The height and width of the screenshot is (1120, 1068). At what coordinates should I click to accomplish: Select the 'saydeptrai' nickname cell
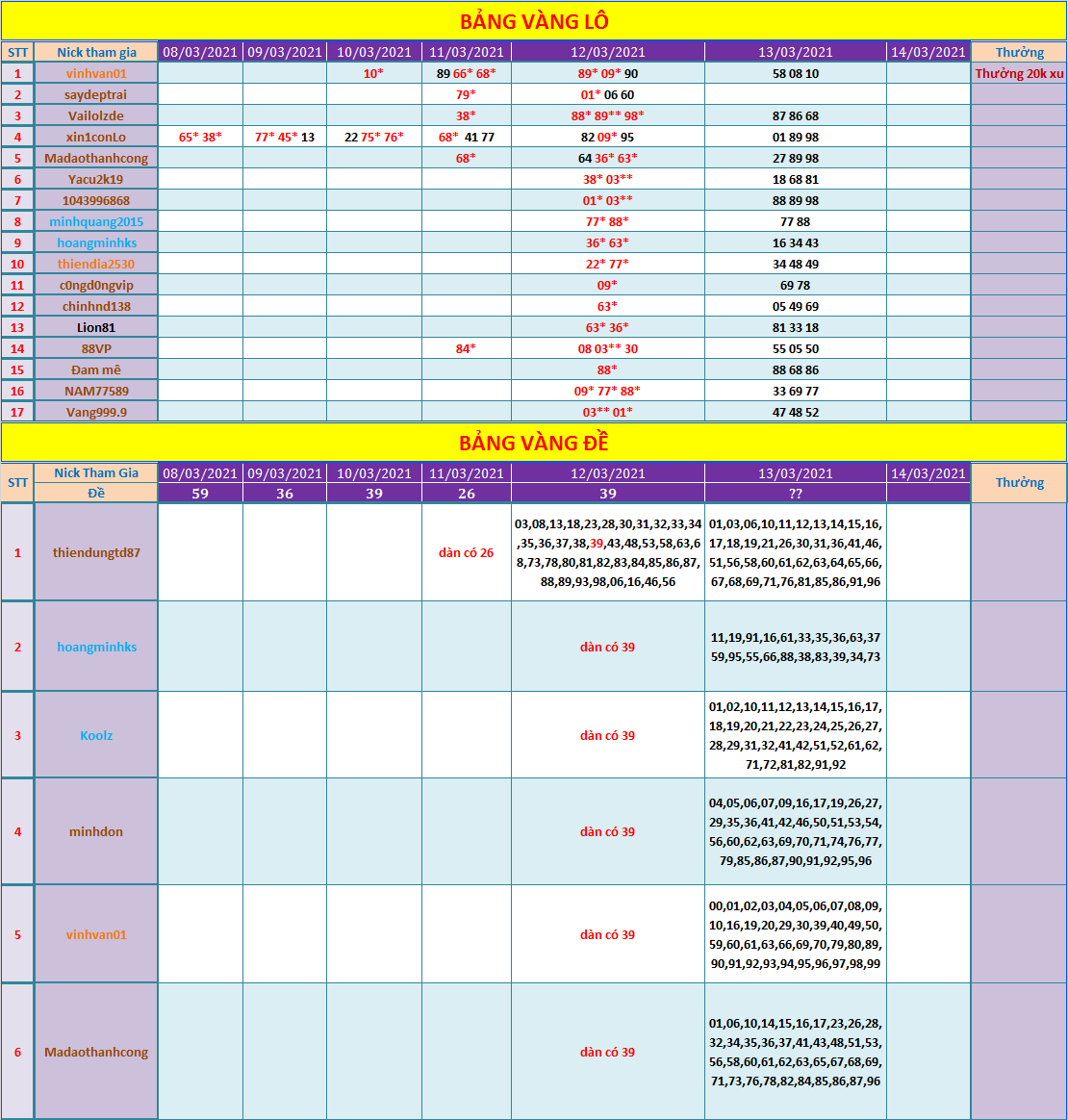pos(96,95)
